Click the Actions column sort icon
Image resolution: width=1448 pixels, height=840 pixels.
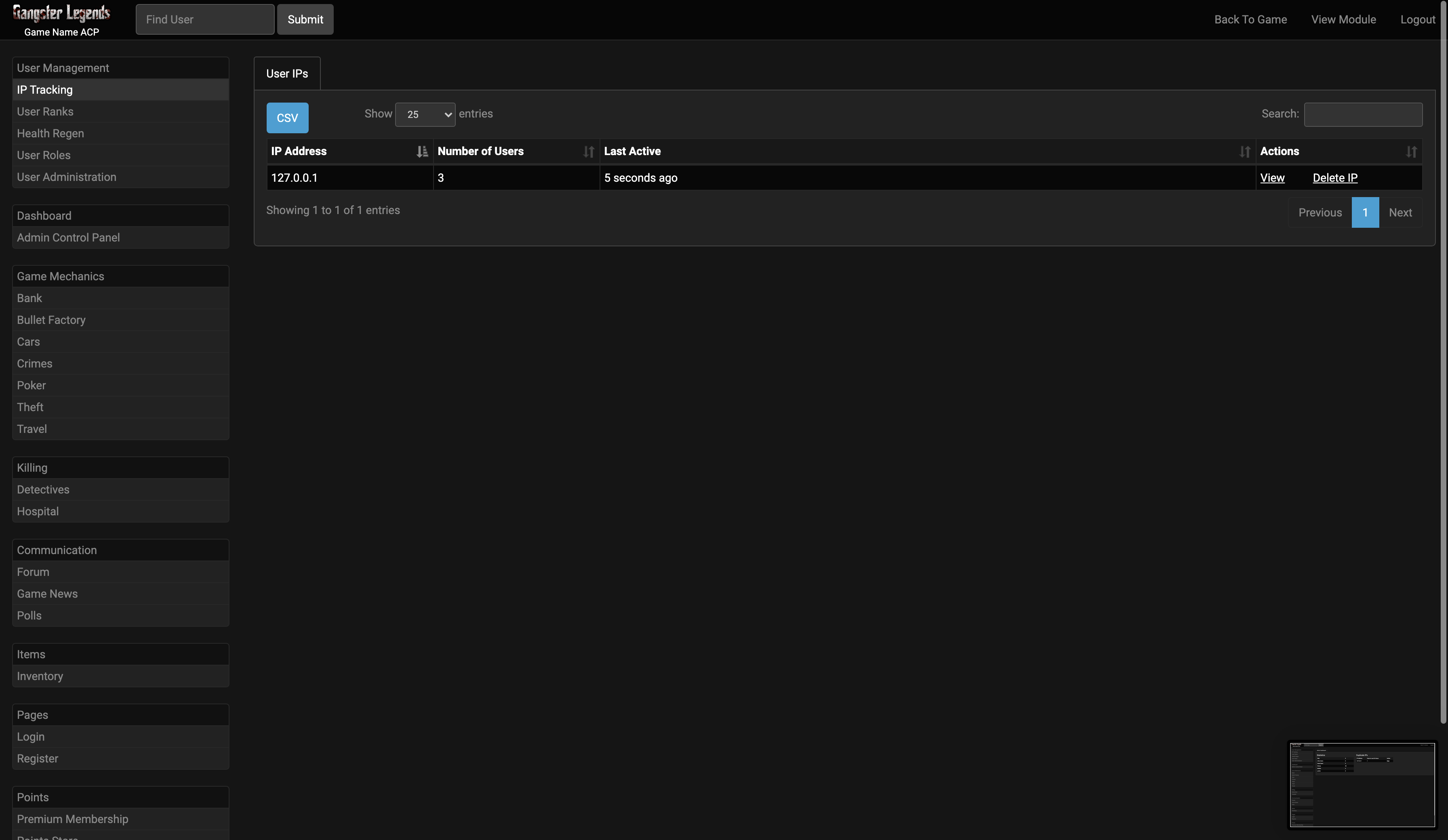pyautogui.click(x=1411, y=152)
